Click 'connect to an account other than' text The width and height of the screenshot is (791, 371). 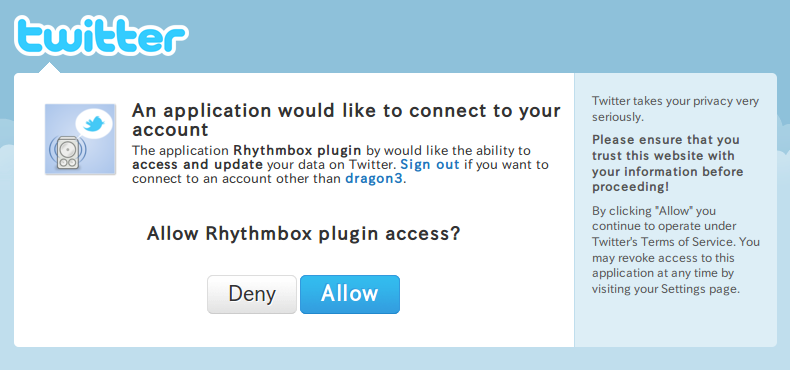[237, 179]
